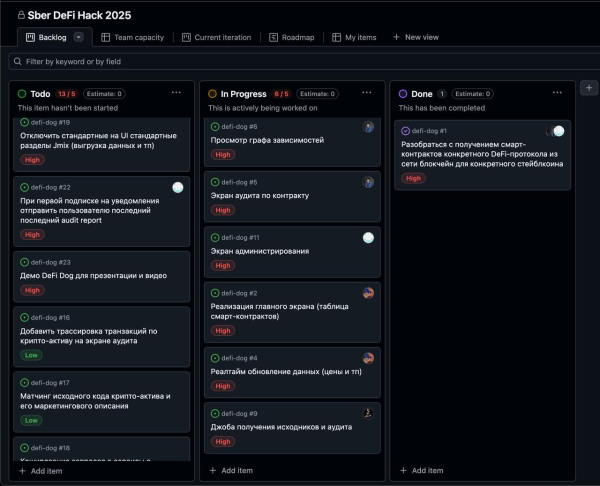Add a new column with plus button
The height and width of the screenshot is (486, 600).
point(589,88)
